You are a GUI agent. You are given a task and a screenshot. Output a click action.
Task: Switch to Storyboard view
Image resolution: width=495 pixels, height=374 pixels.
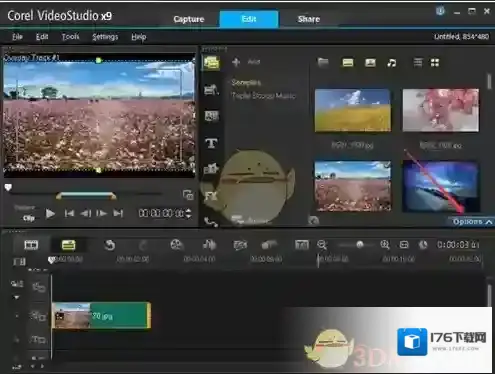31,245
